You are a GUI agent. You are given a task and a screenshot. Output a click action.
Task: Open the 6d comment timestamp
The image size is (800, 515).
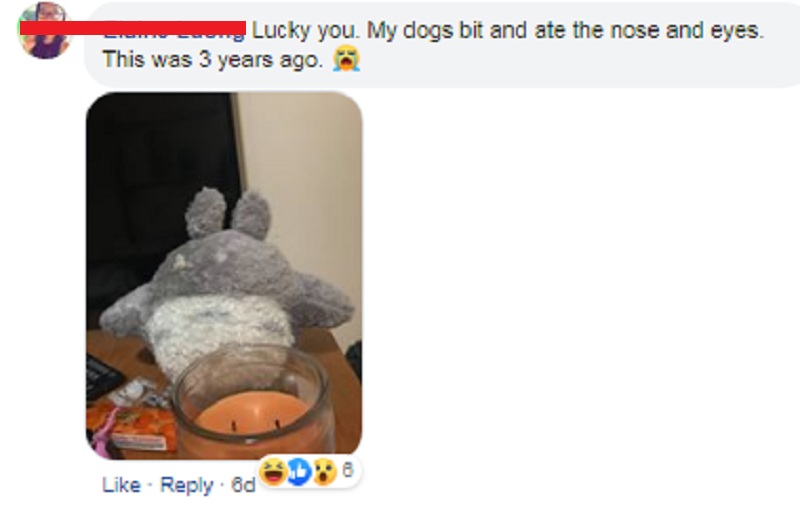(x=243, y=484)
